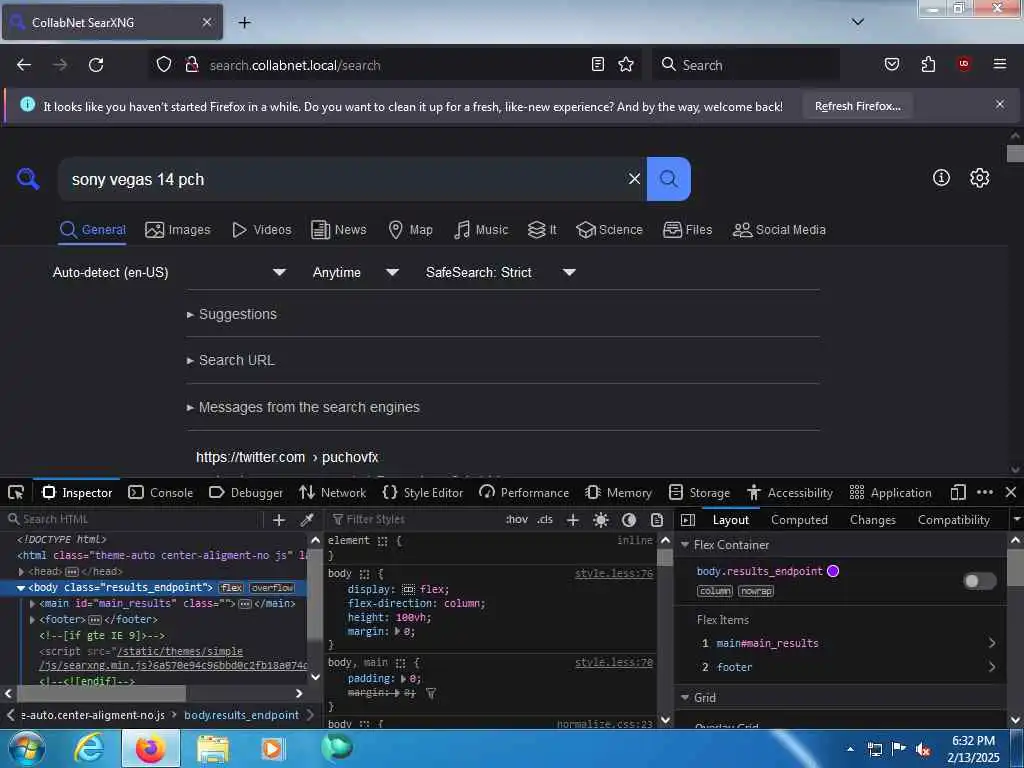Click the Refresh Firefox... button
This screenshot has width=1024, height=768.
coord(857,106)
